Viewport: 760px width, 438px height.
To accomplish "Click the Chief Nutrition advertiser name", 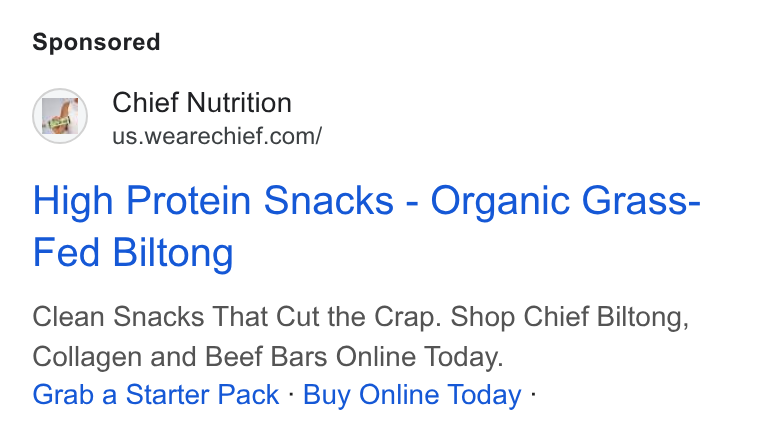I will (202, 103).
